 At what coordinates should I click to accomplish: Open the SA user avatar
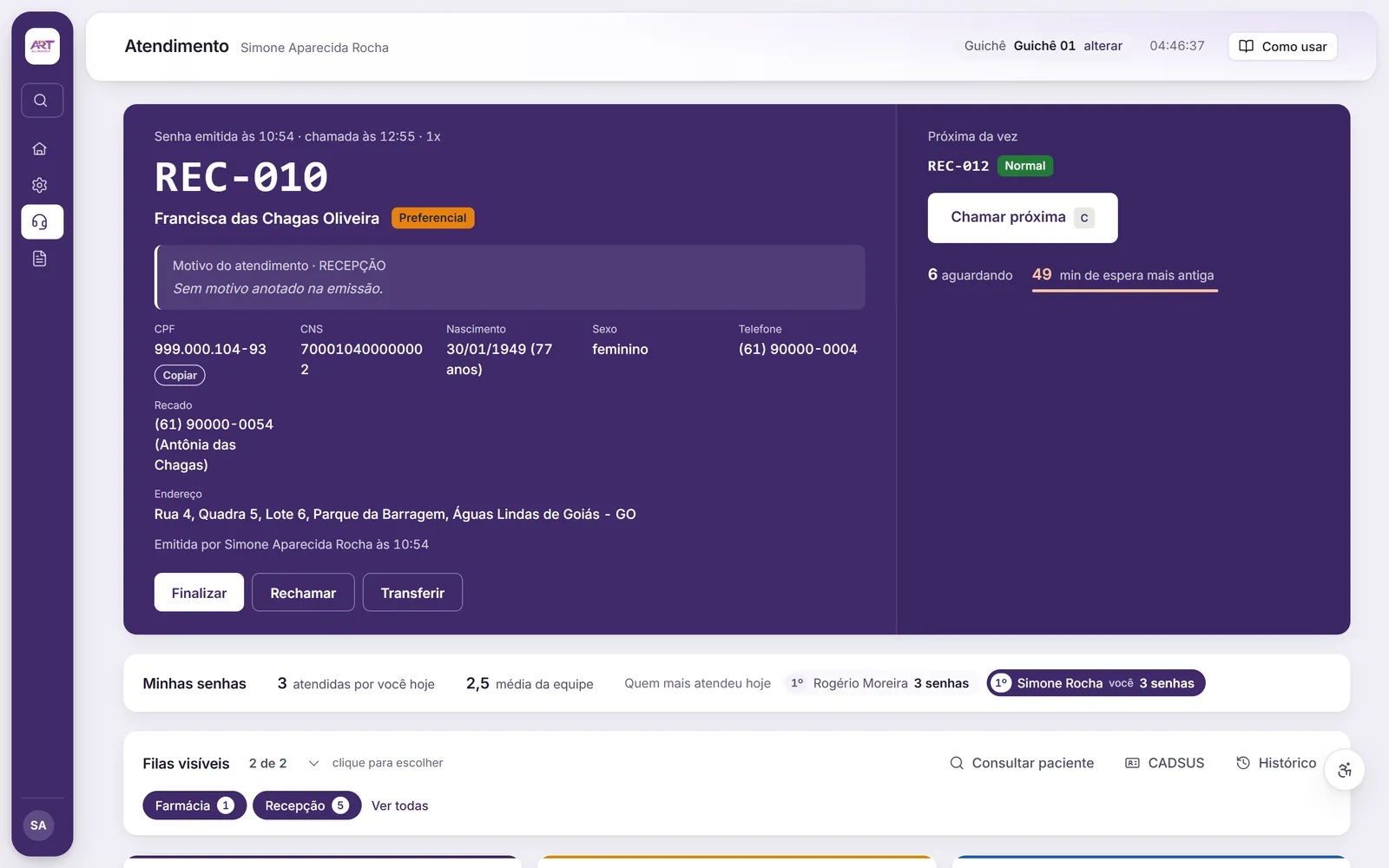tap(38, 825)
